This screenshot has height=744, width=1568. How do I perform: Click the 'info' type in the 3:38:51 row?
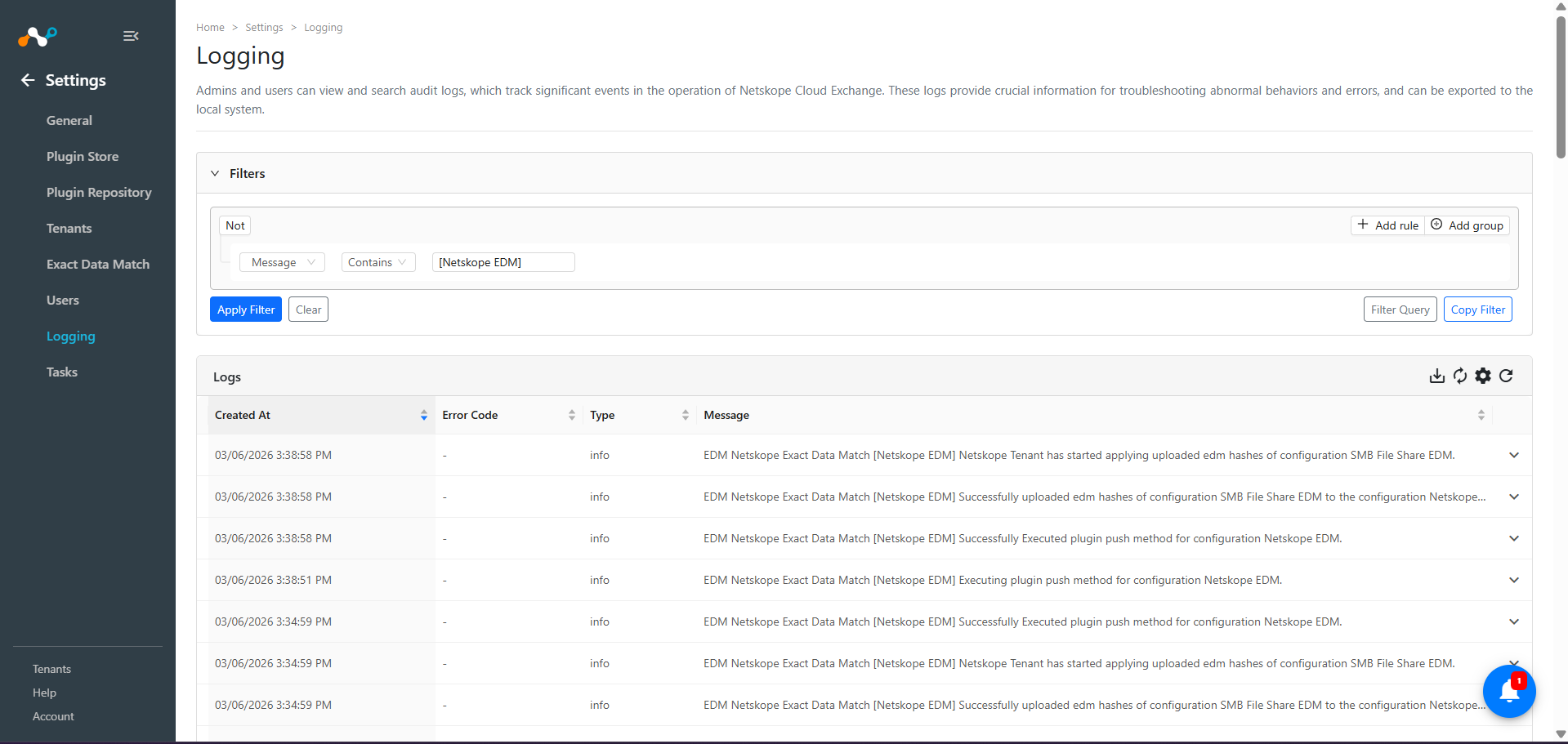pyautogui.click(x=600, y=580)
